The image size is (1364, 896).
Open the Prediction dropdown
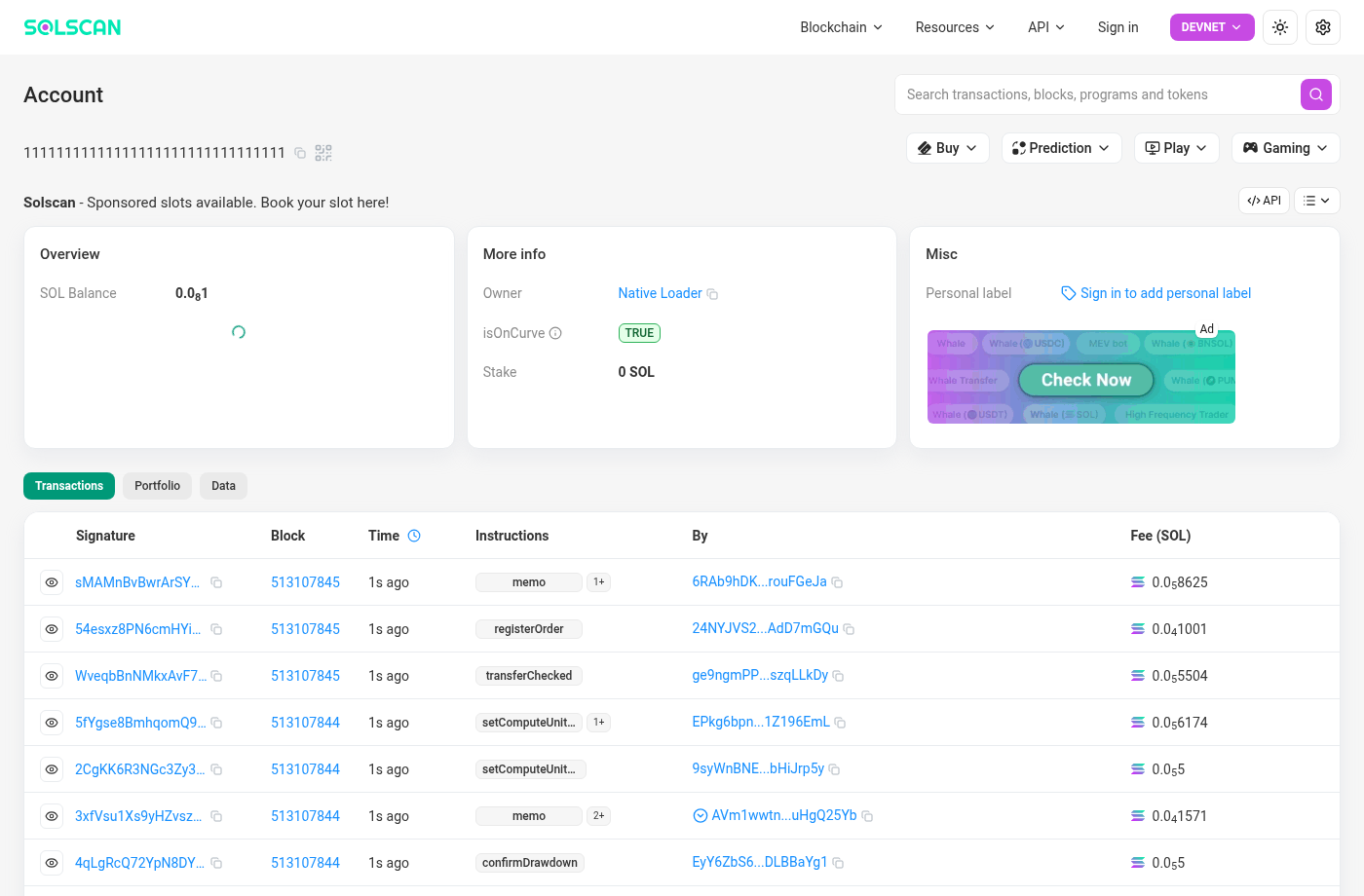(1062, 148)
